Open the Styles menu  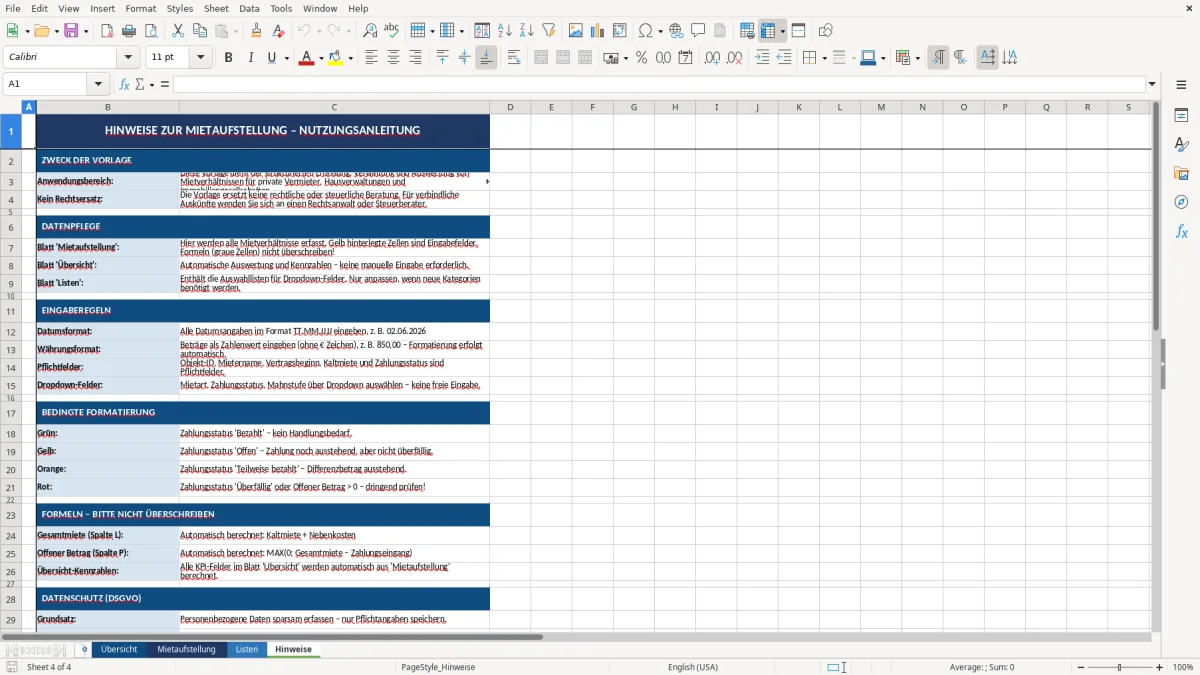point(180,8)
